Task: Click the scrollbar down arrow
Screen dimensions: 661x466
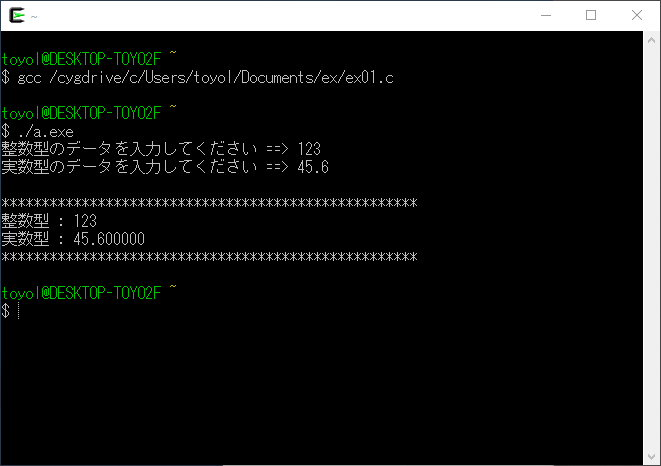Action: coord(651,457)
